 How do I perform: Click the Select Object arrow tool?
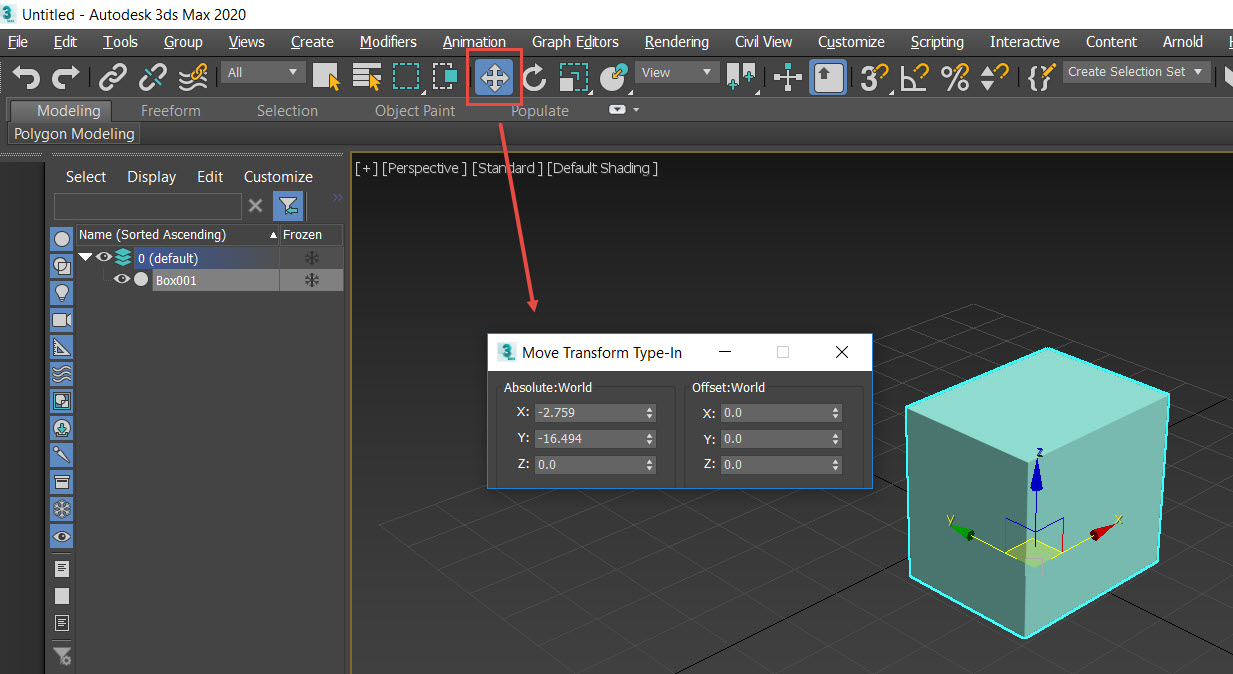(325, 77)
